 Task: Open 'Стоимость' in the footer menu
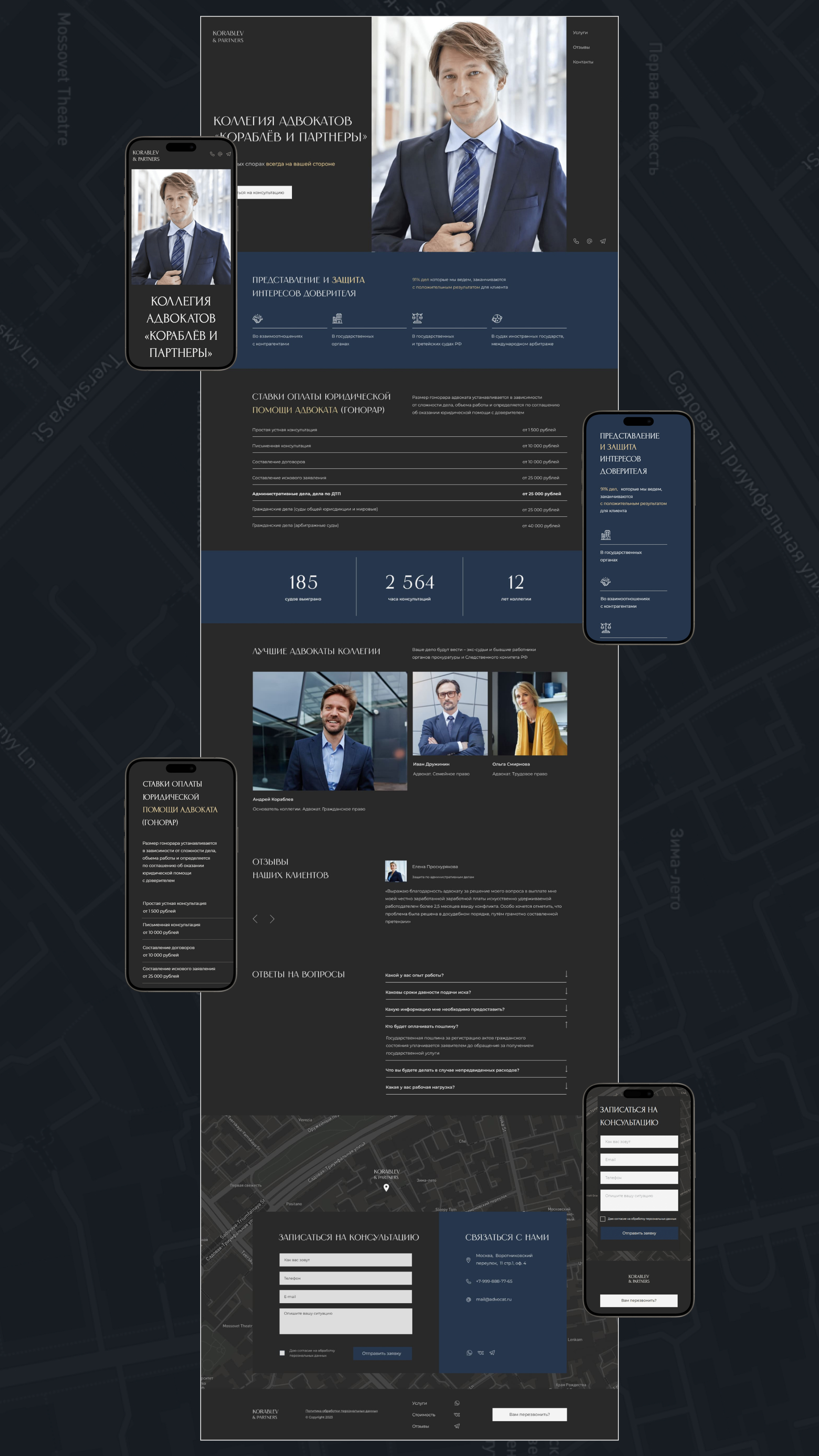[x=424, y=1415]
